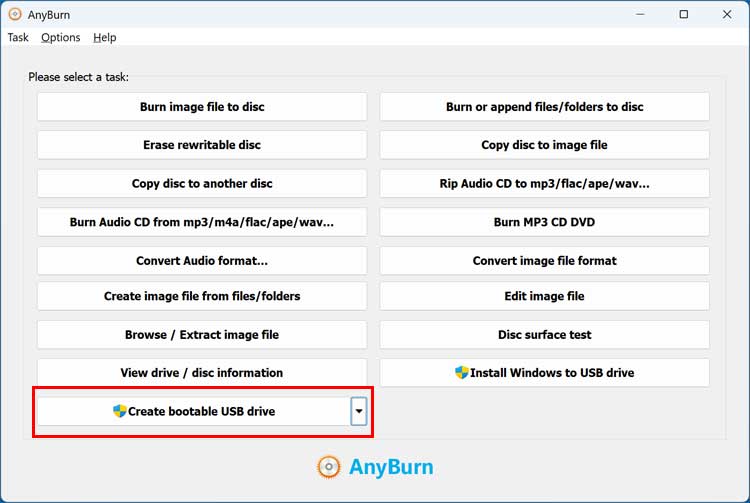Open Rip Audio CD to mp3/flac/ape/wav
Viewport: 750px width, 503px height.
544,184
